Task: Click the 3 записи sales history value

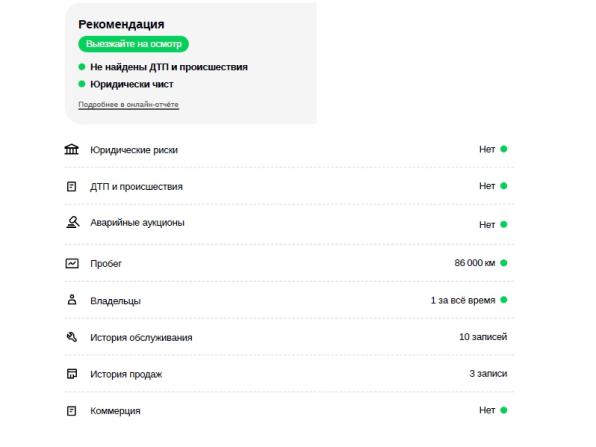Action: 488,374
